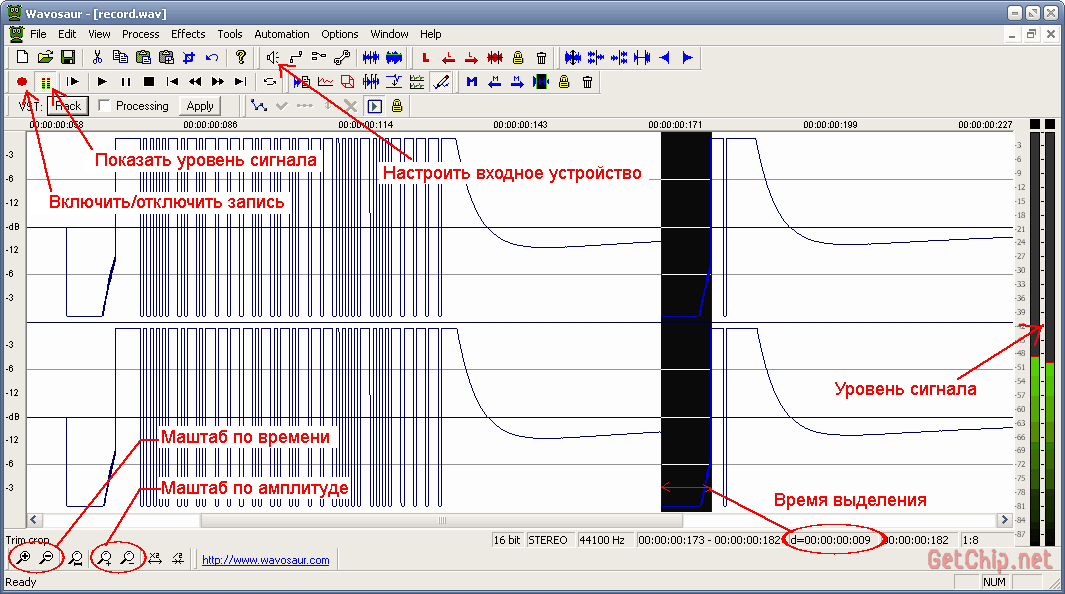The image size is (1065, 594).
Task: Click the blue left-pointing triangle icon
Action: (x=665, y=58)
